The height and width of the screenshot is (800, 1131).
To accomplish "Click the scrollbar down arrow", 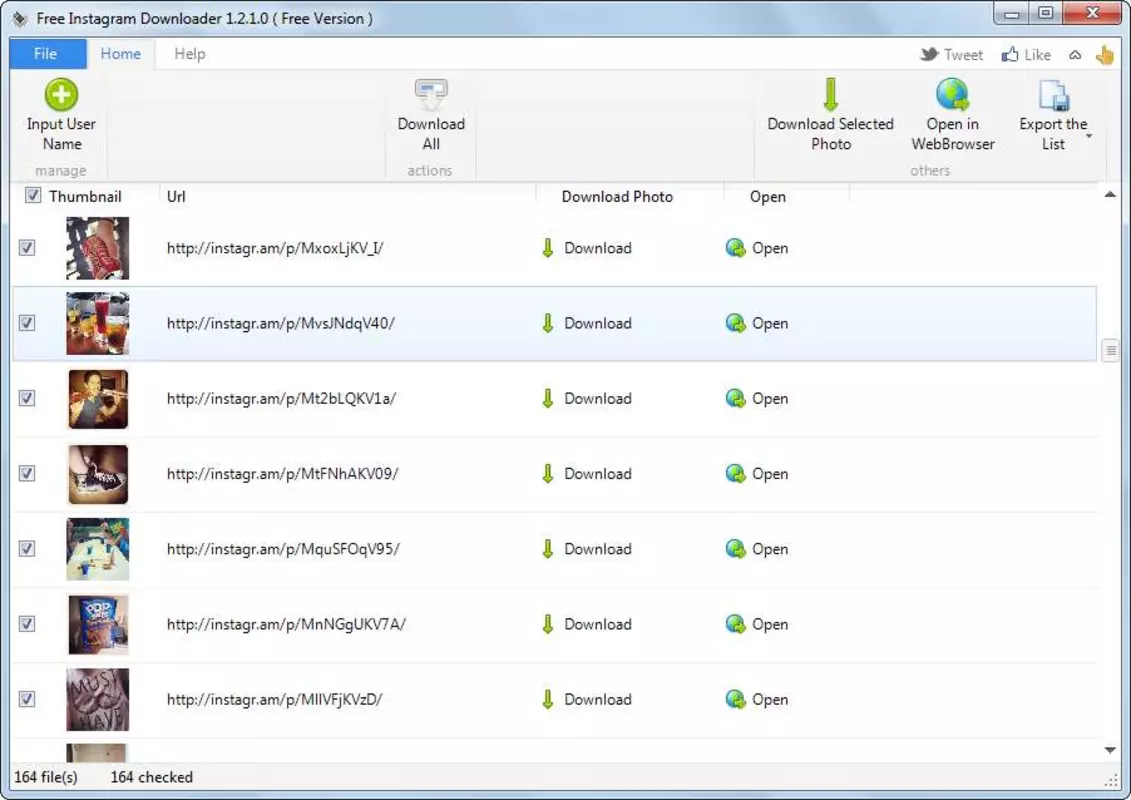I will [x=1110, y=750].
